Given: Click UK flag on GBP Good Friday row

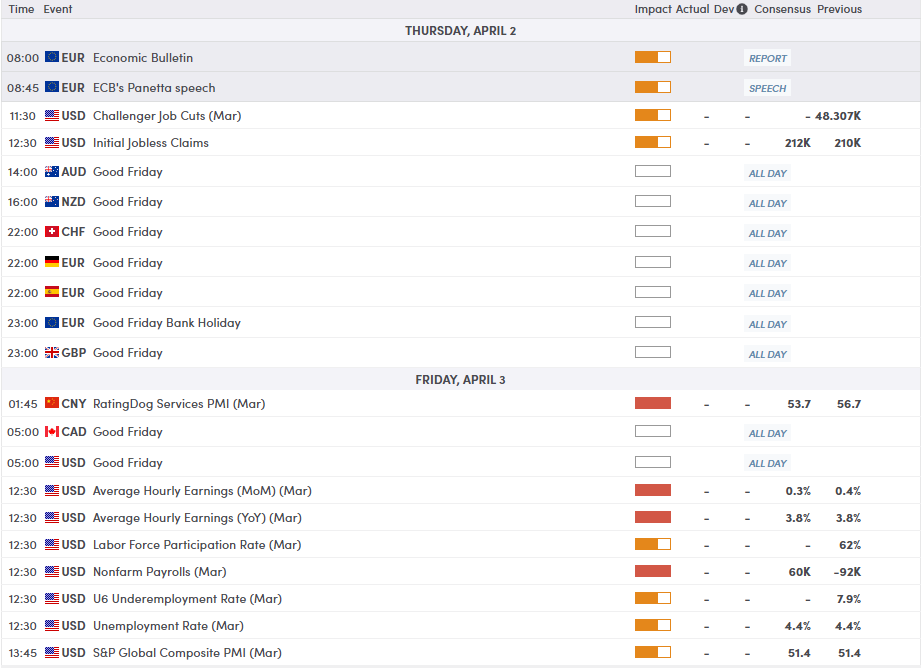Looking at the screenshot, I should pyautogui.click(x=52, y=353).
